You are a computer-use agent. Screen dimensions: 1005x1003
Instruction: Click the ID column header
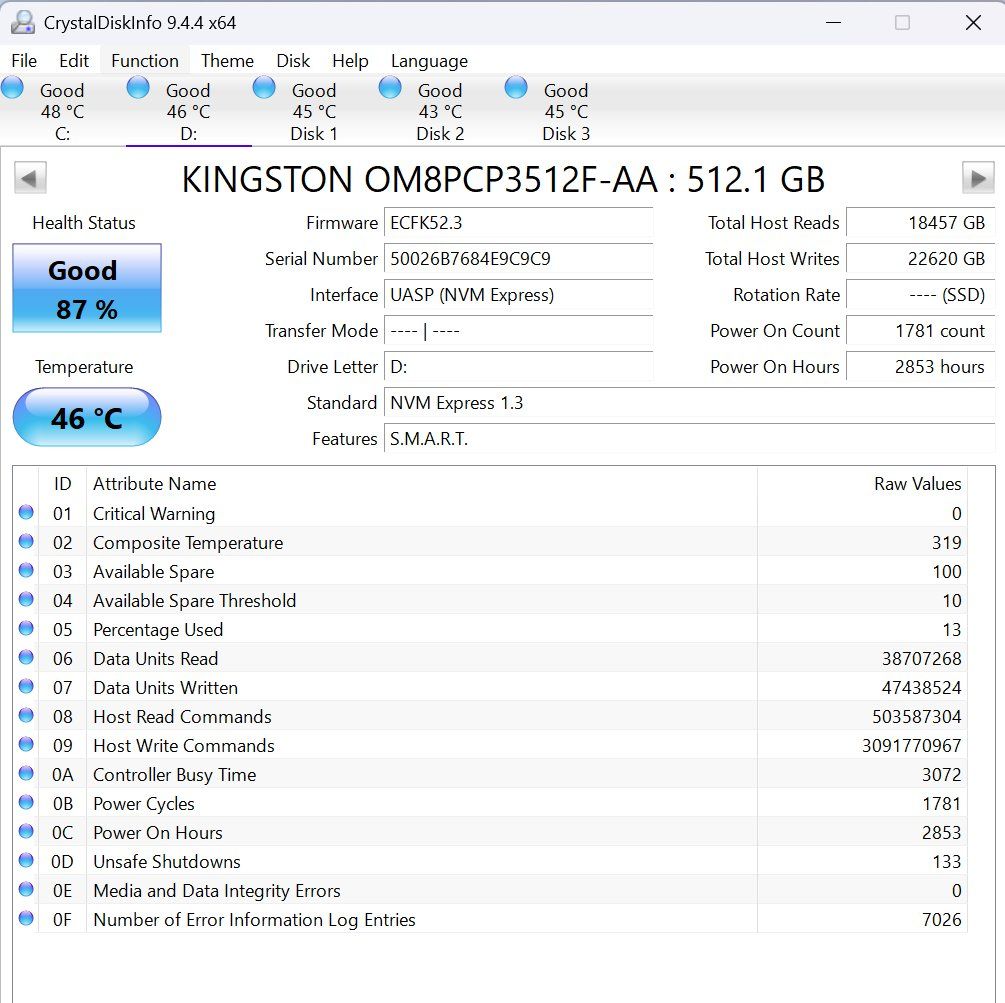pos(62,484)
